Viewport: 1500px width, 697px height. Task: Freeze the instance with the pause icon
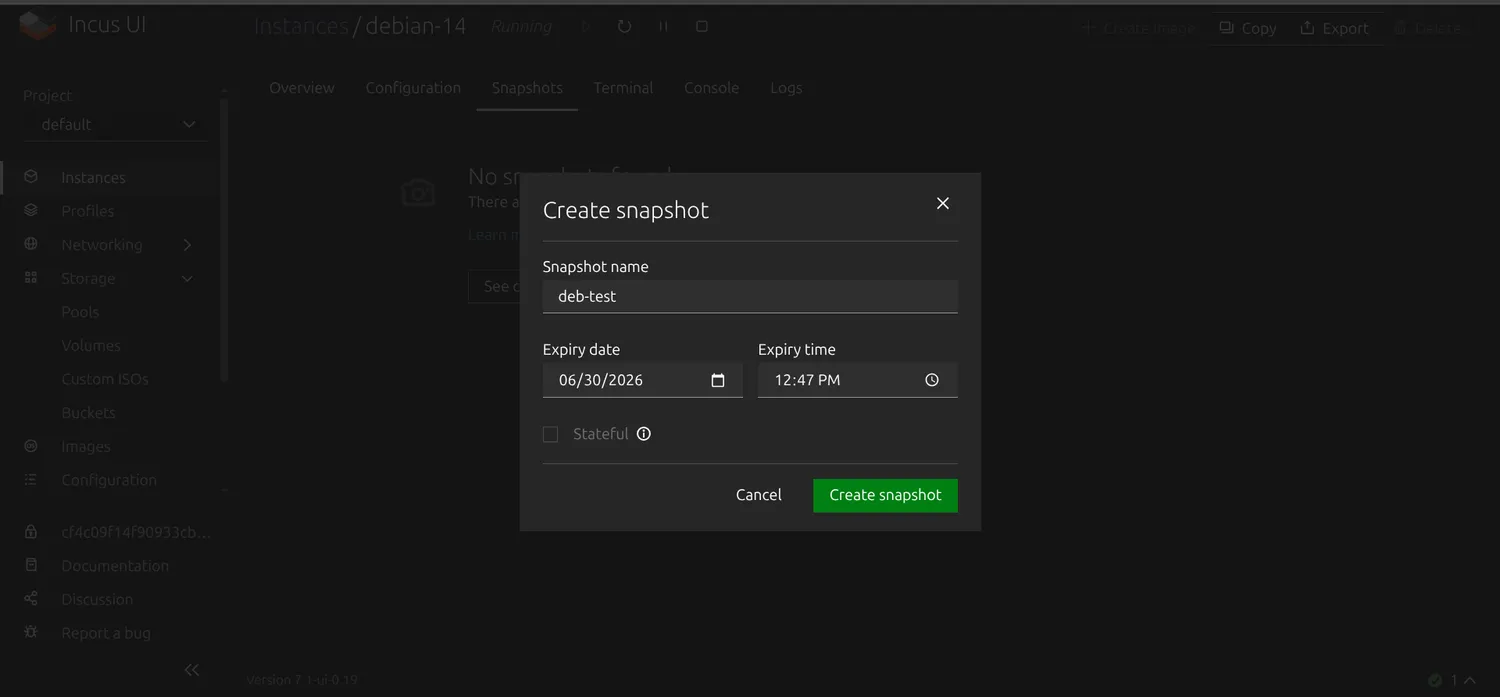pos(663,27)
